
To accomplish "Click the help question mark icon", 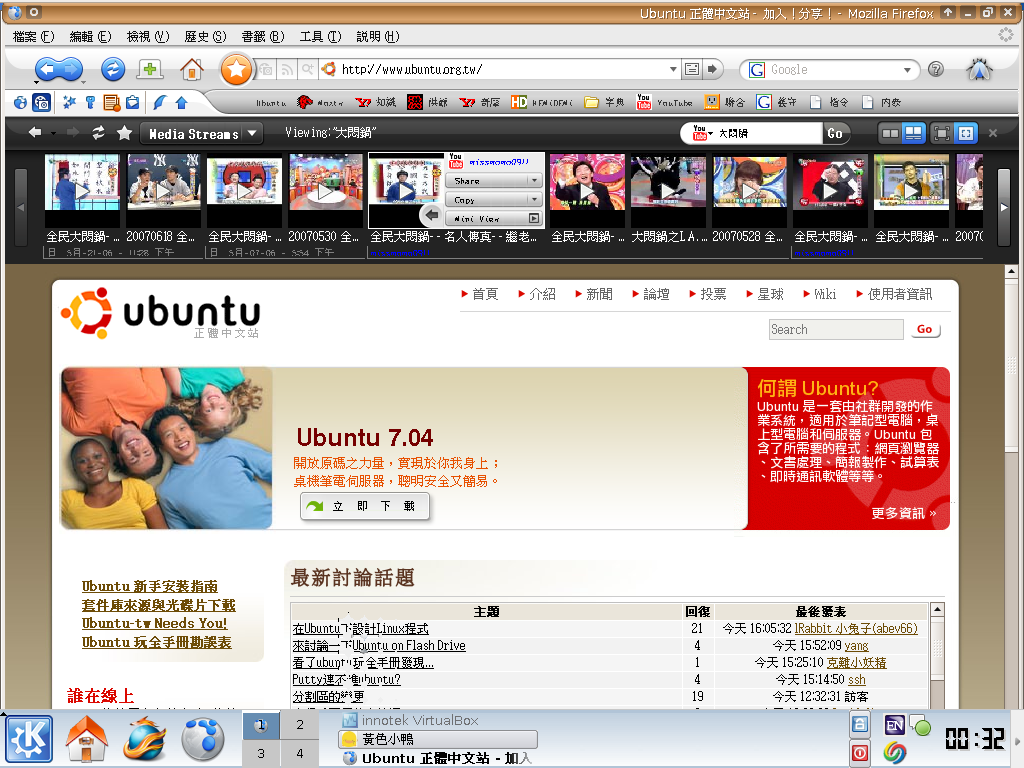I will pyautogui.click(x=936, y=69).
